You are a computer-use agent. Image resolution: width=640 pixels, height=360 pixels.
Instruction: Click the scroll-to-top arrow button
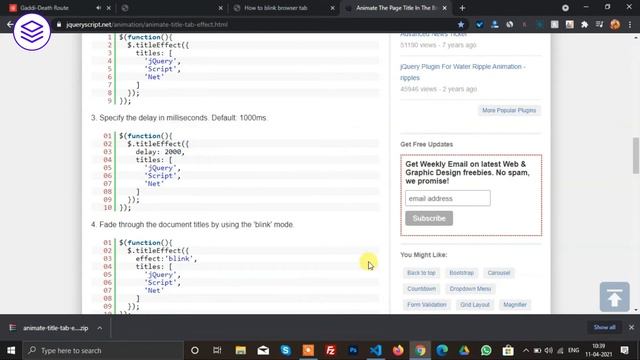(x=614, y=297)
